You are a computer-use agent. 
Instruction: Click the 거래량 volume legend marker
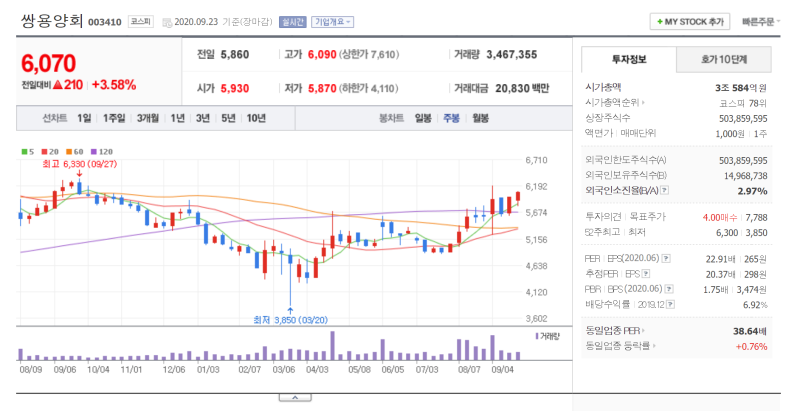coord(537,336)
